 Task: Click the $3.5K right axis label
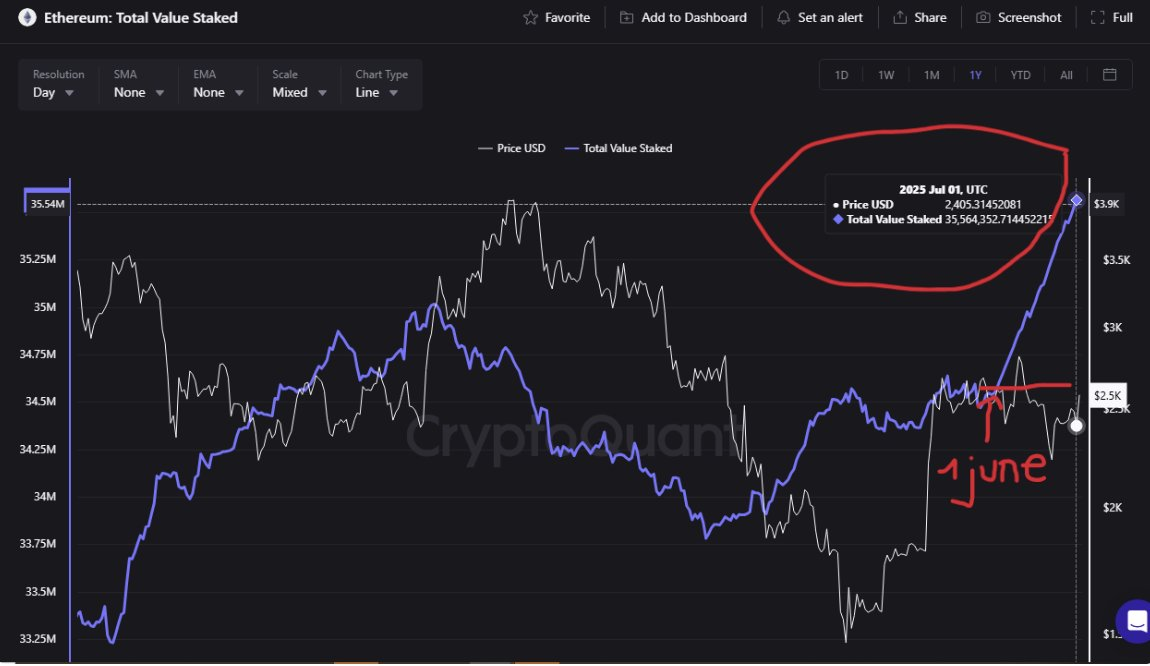pos(1117,260)
